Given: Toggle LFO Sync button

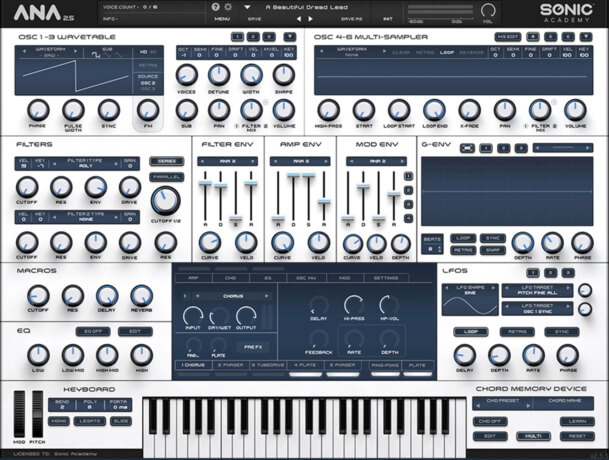Looking at the screenshot, I should 562,332.
